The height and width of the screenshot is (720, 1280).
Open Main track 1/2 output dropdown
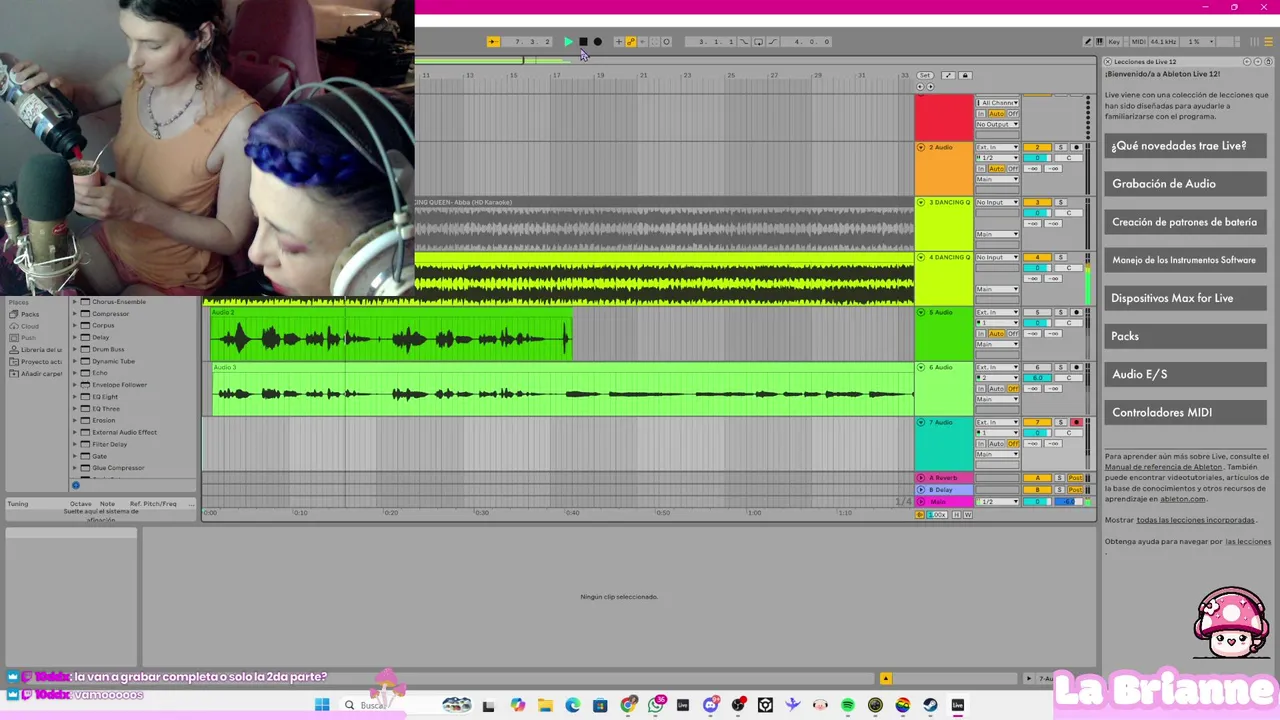pos(997,502)
